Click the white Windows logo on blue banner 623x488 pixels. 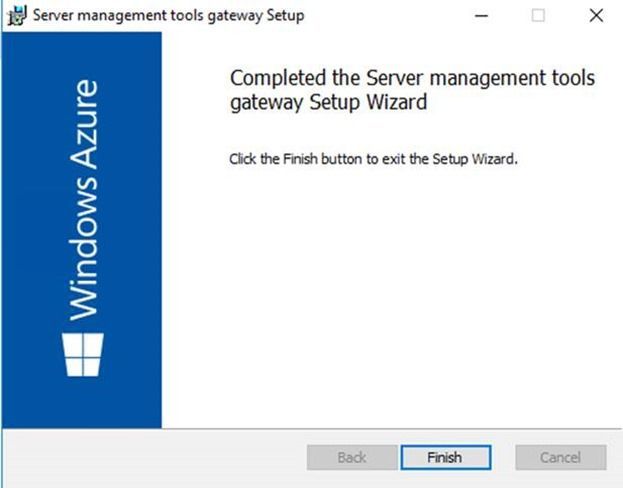pos(82,355)
